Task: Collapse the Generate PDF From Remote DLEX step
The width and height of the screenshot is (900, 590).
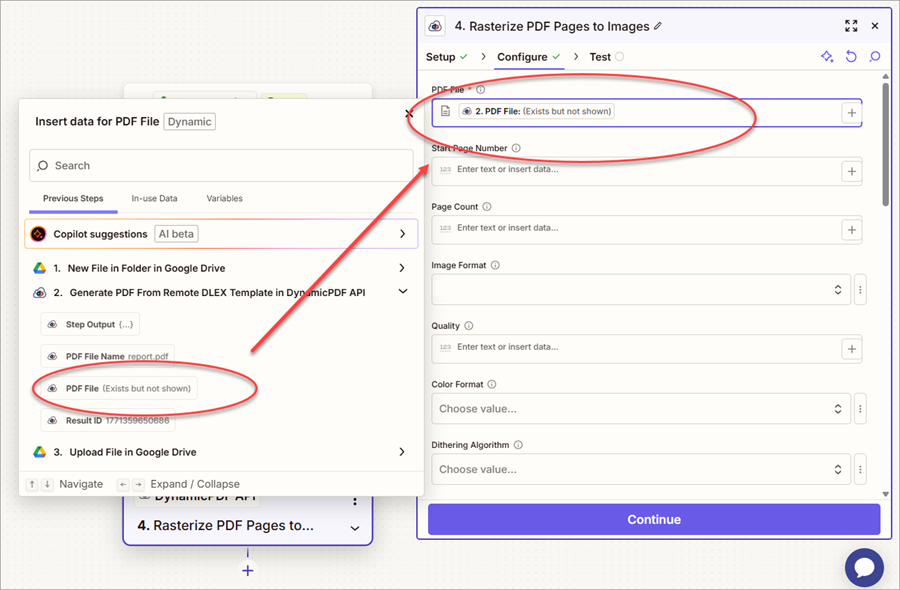Action: [x=402, y=292]
